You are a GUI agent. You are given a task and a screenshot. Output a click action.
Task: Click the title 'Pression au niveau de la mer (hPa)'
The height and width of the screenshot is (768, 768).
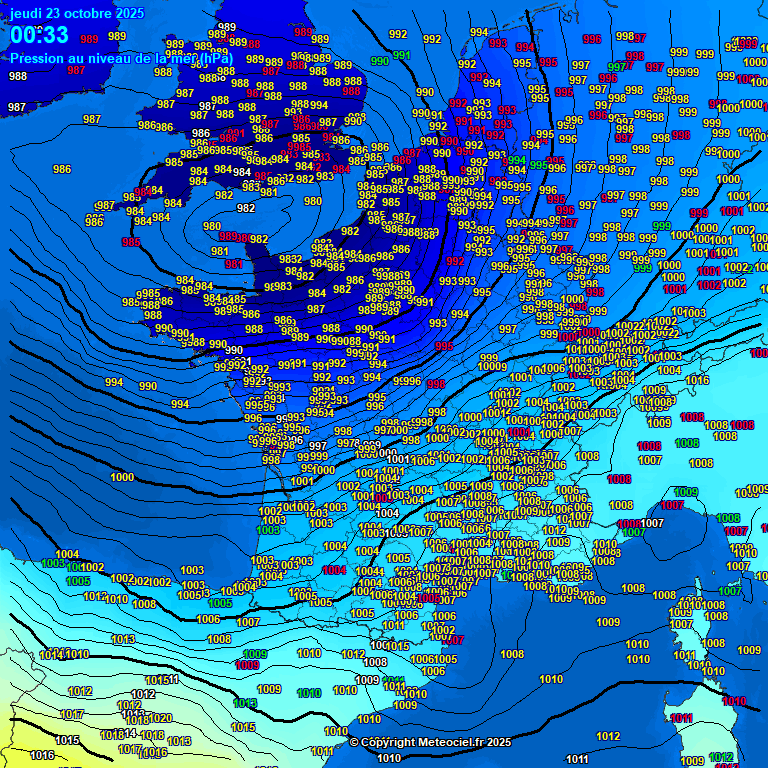tap(121, 59)
